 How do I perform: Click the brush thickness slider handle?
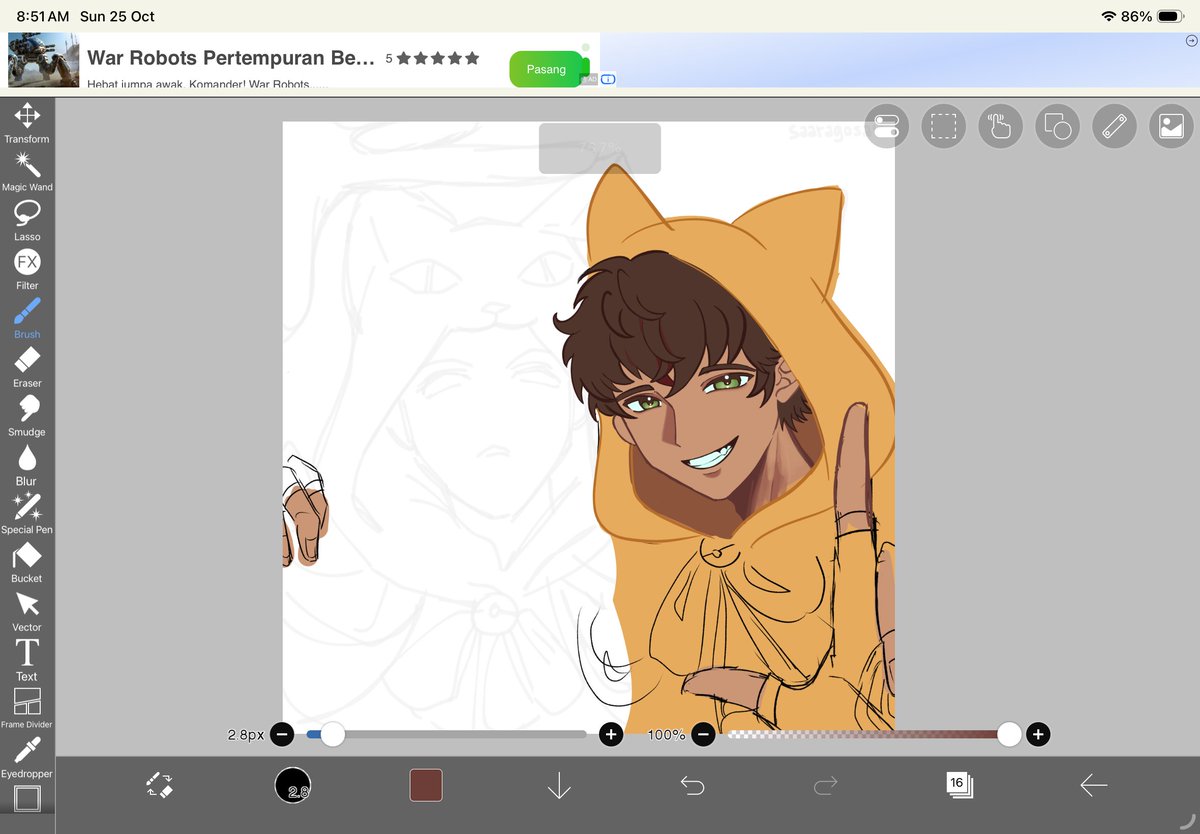tap(333, 735)
